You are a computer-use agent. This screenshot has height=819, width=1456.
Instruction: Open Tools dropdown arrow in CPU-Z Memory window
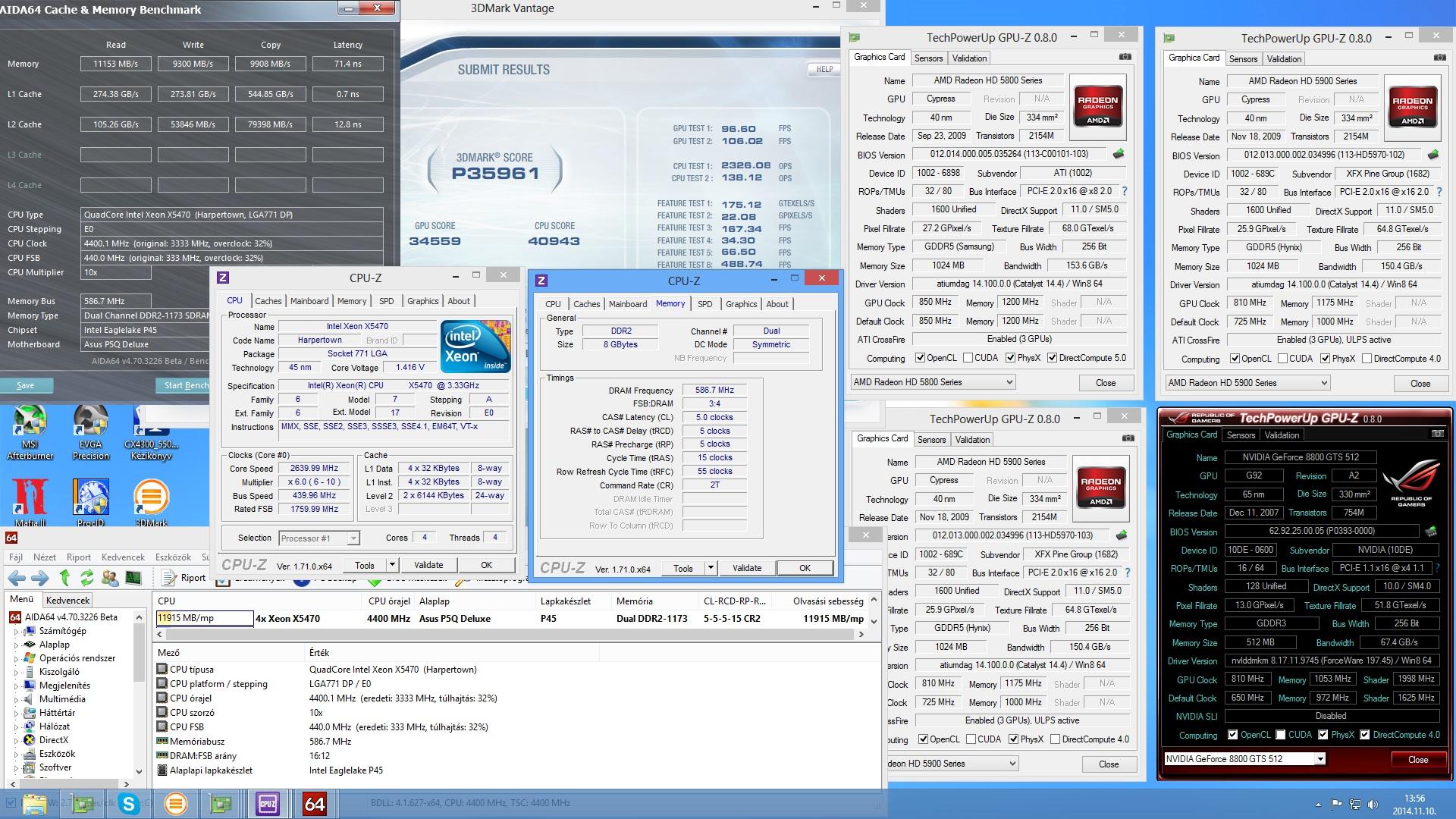pos(711,568)
